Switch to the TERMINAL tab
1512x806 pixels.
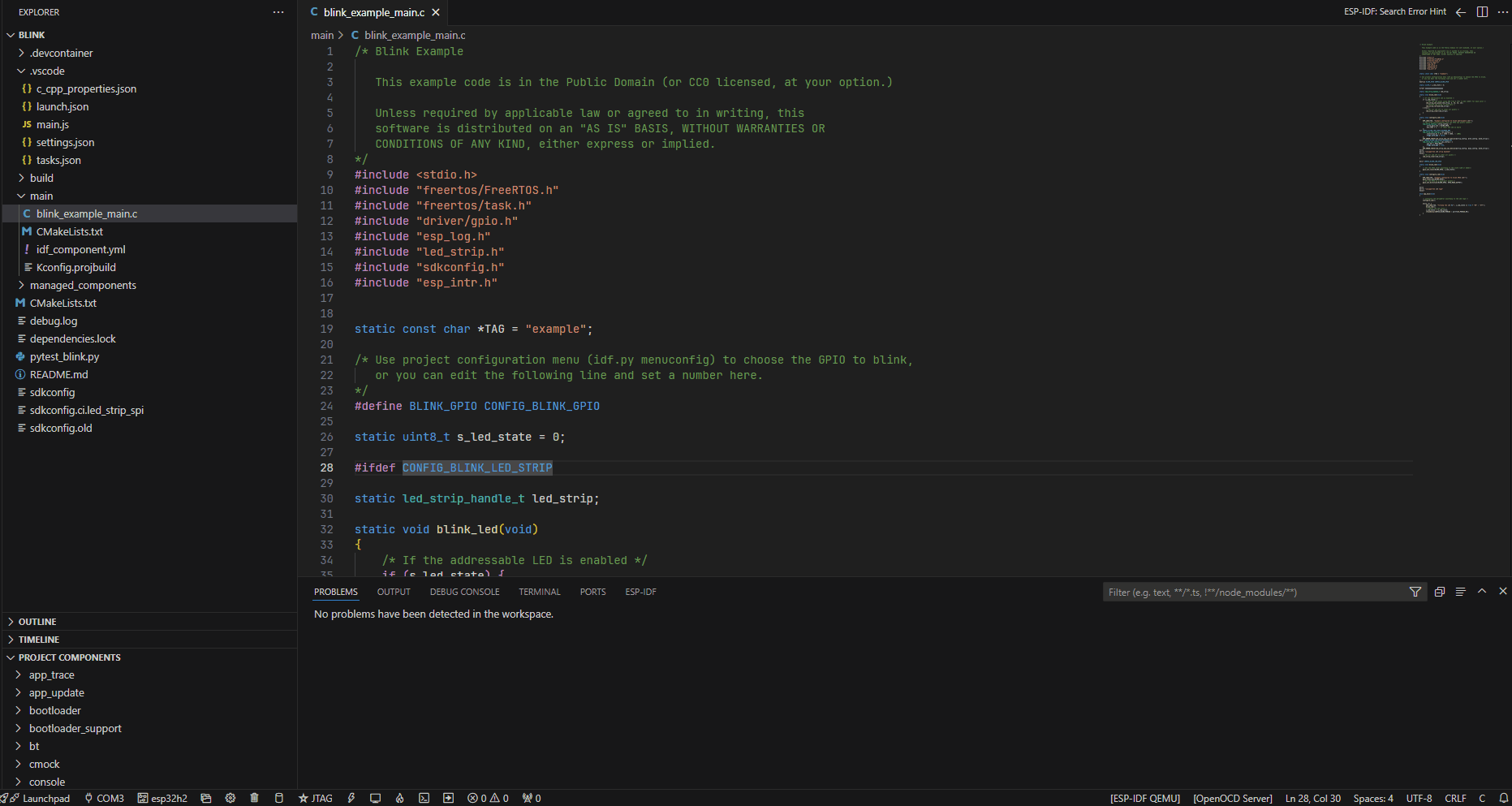click(539, 592)
